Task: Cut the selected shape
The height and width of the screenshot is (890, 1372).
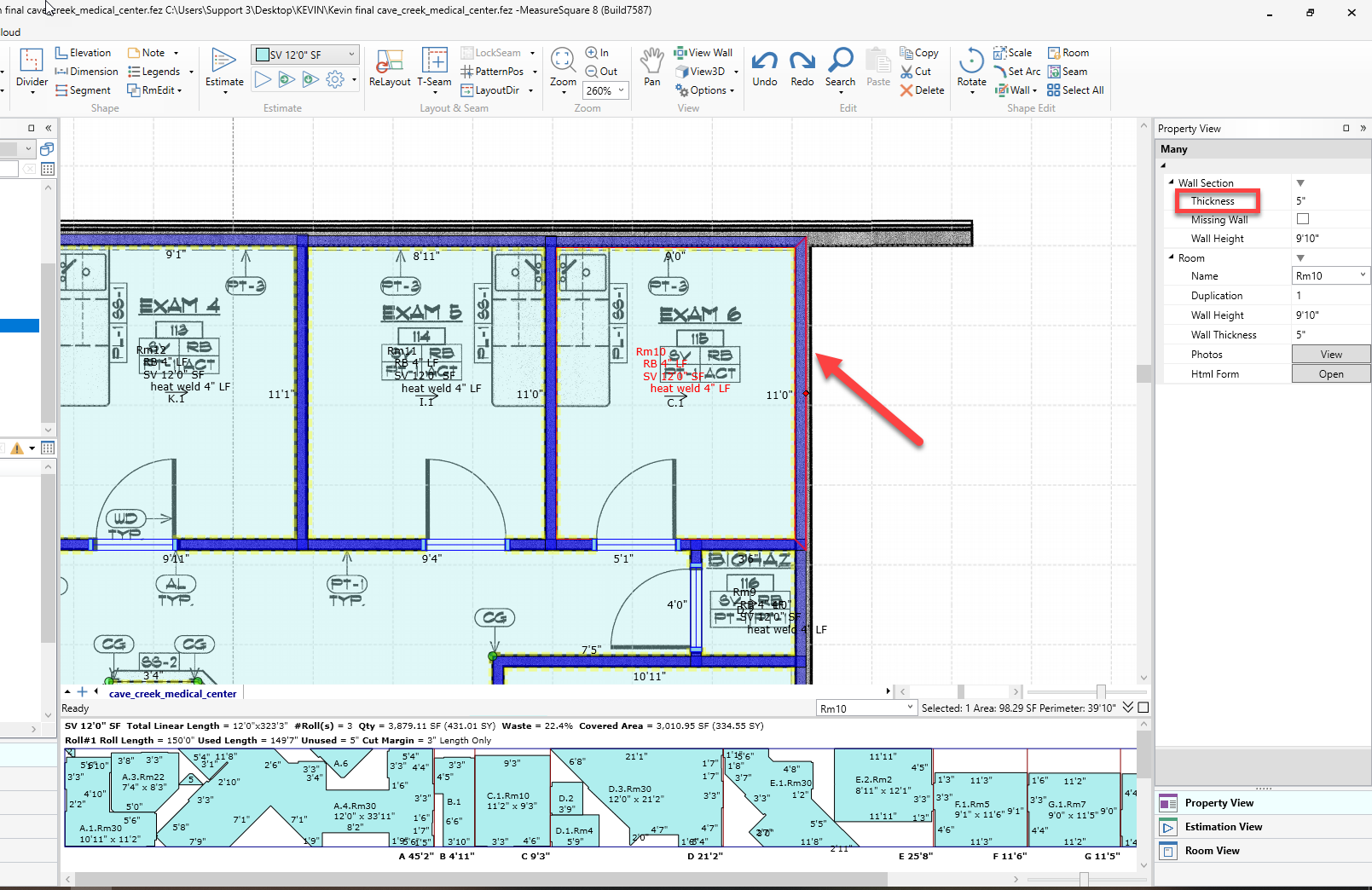Action: 916,72
